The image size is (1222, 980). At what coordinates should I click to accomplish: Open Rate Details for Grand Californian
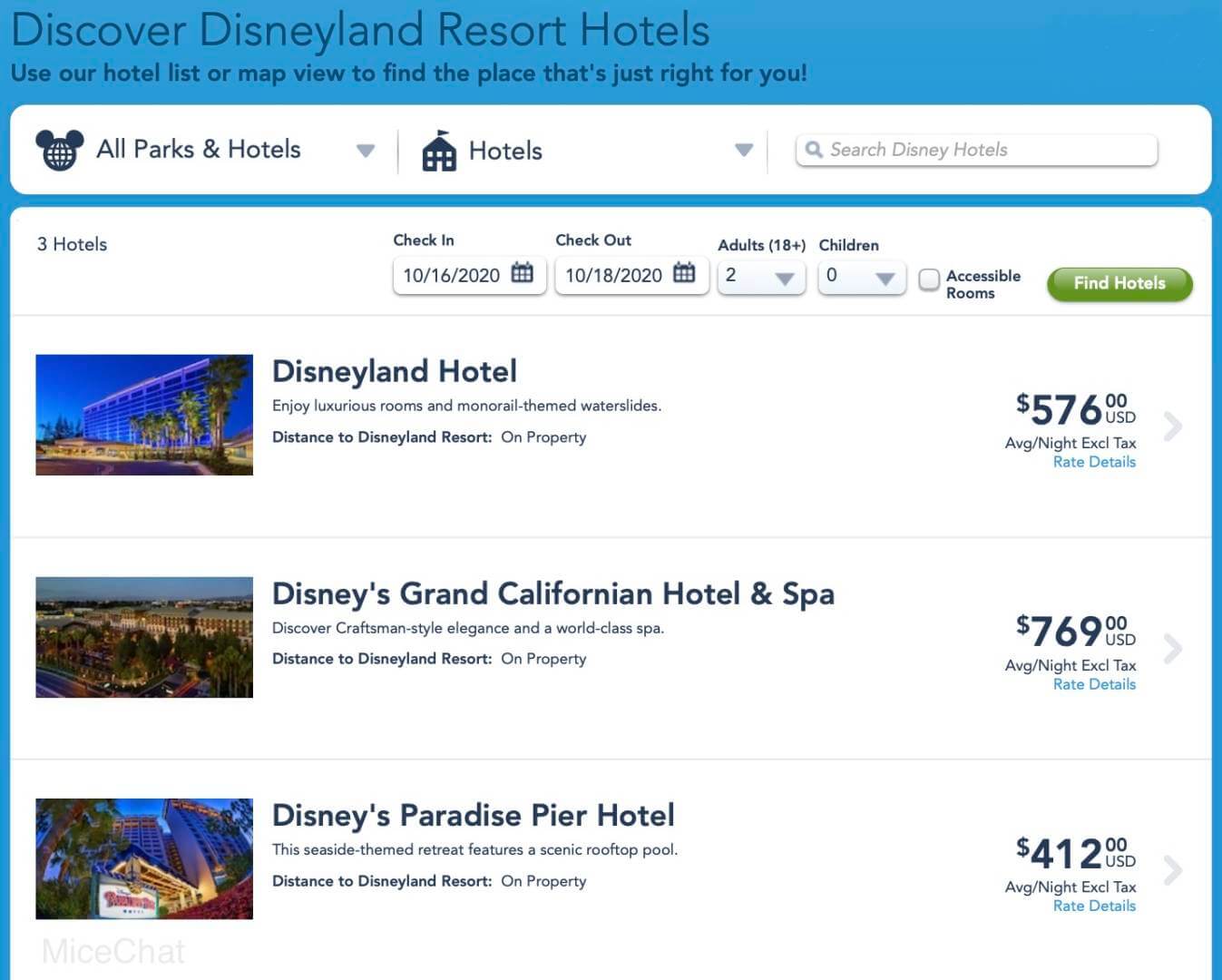tap(1094, 684)
